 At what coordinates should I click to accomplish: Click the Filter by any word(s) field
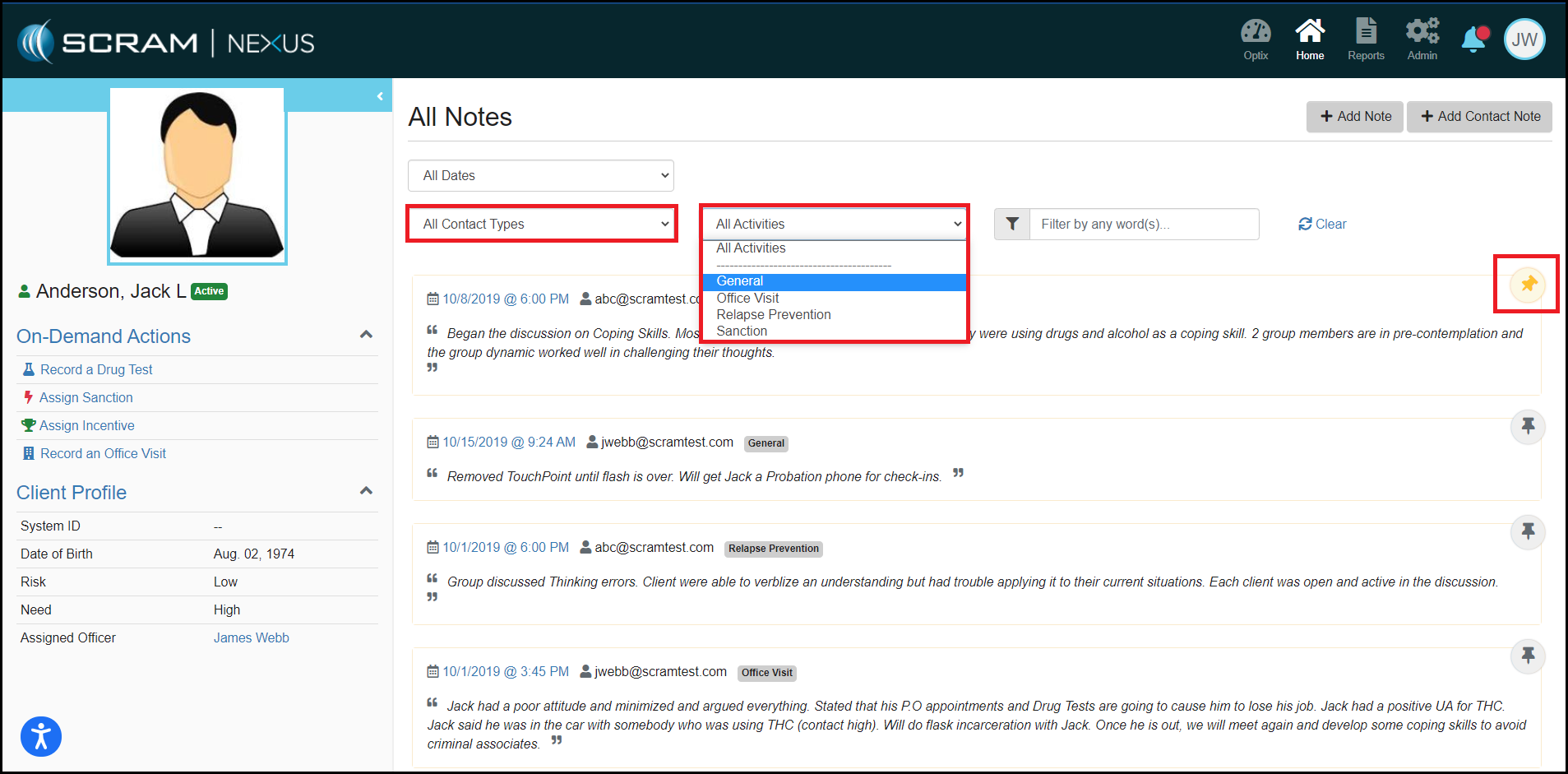click(1143, 224)
